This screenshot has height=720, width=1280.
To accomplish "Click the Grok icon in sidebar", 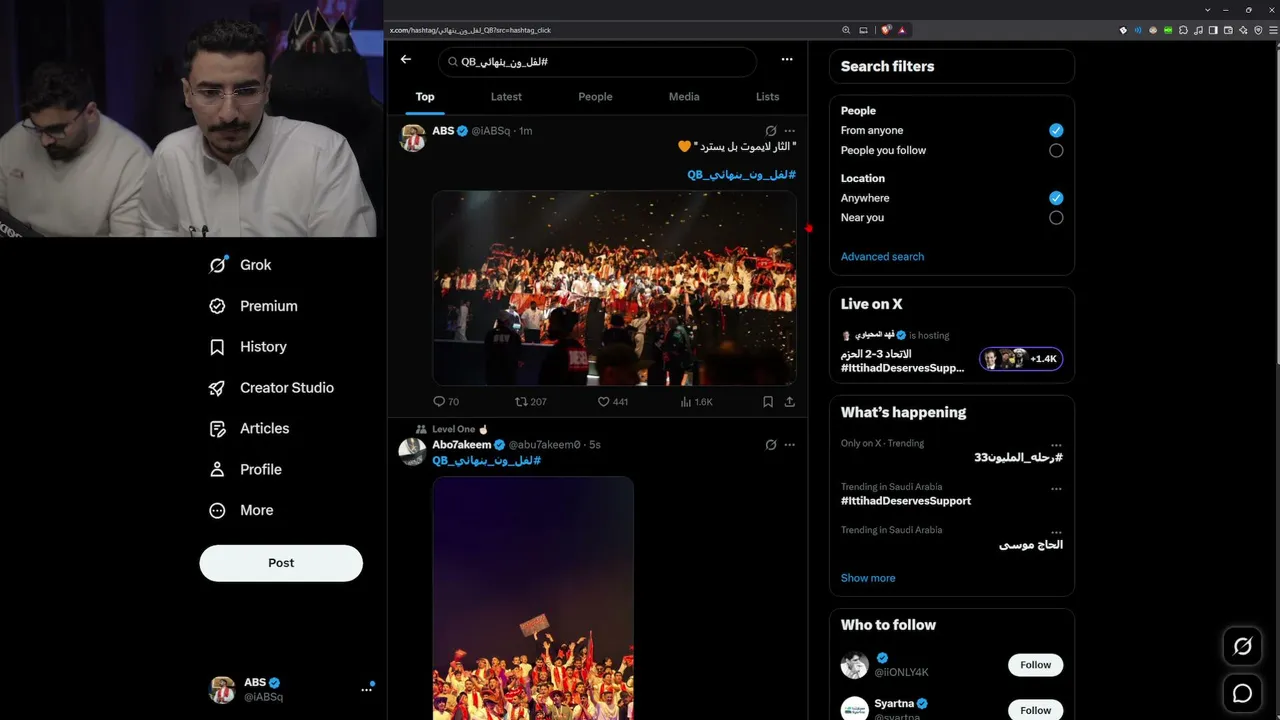I will pyautogui.click(x=217, y=265).
